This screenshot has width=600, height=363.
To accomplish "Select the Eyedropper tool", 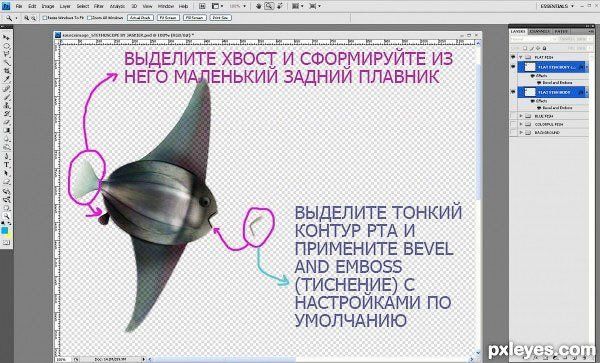I will 7,79.
